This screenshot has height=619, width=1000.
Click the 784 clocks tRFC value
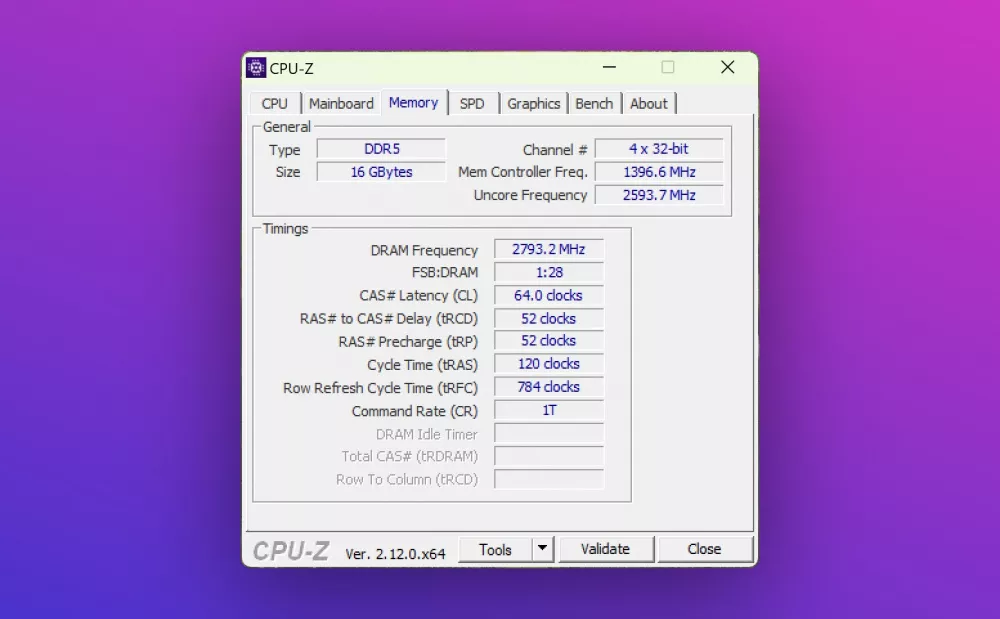click(x=548, y=387)
